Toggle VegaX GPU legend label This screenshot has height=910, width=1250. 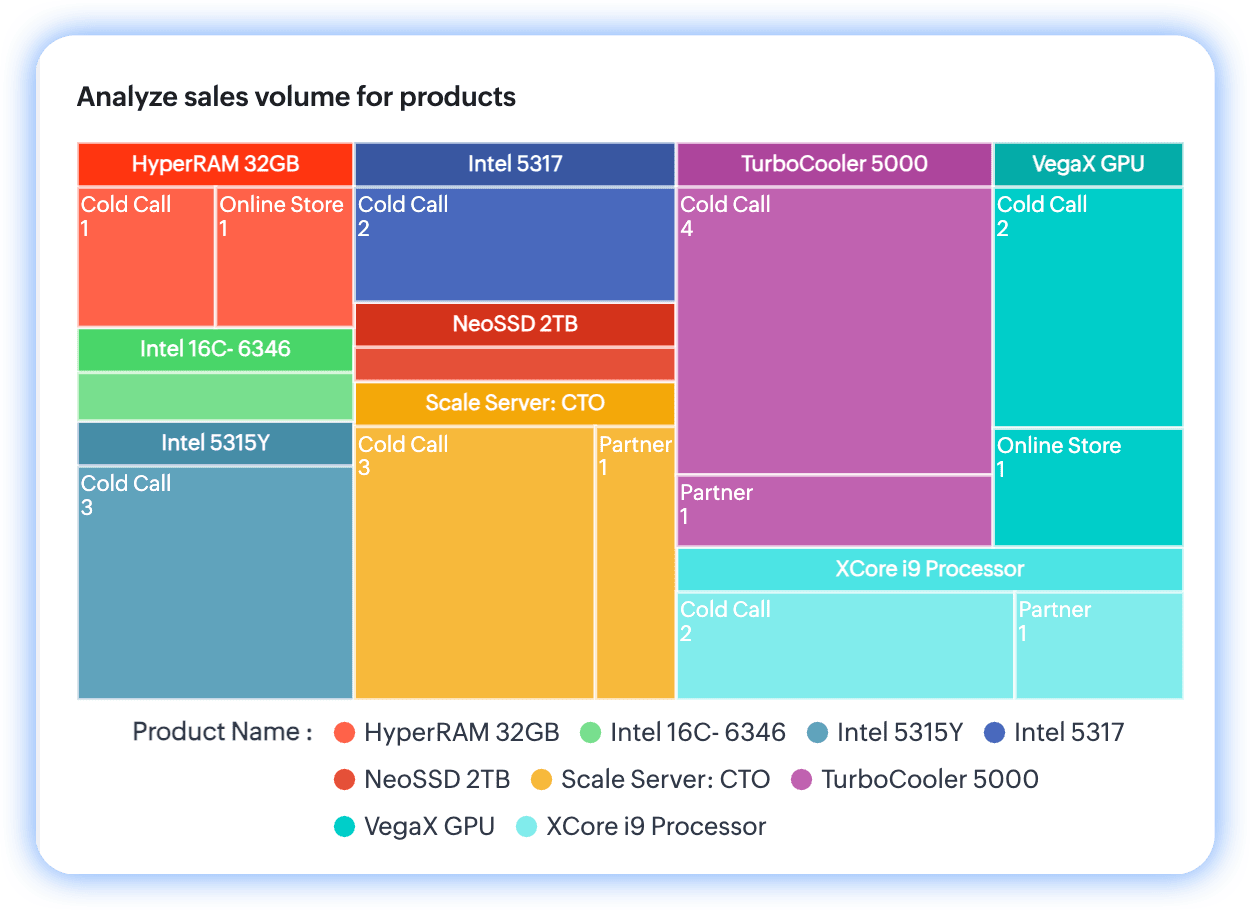(x=429, y=827)
